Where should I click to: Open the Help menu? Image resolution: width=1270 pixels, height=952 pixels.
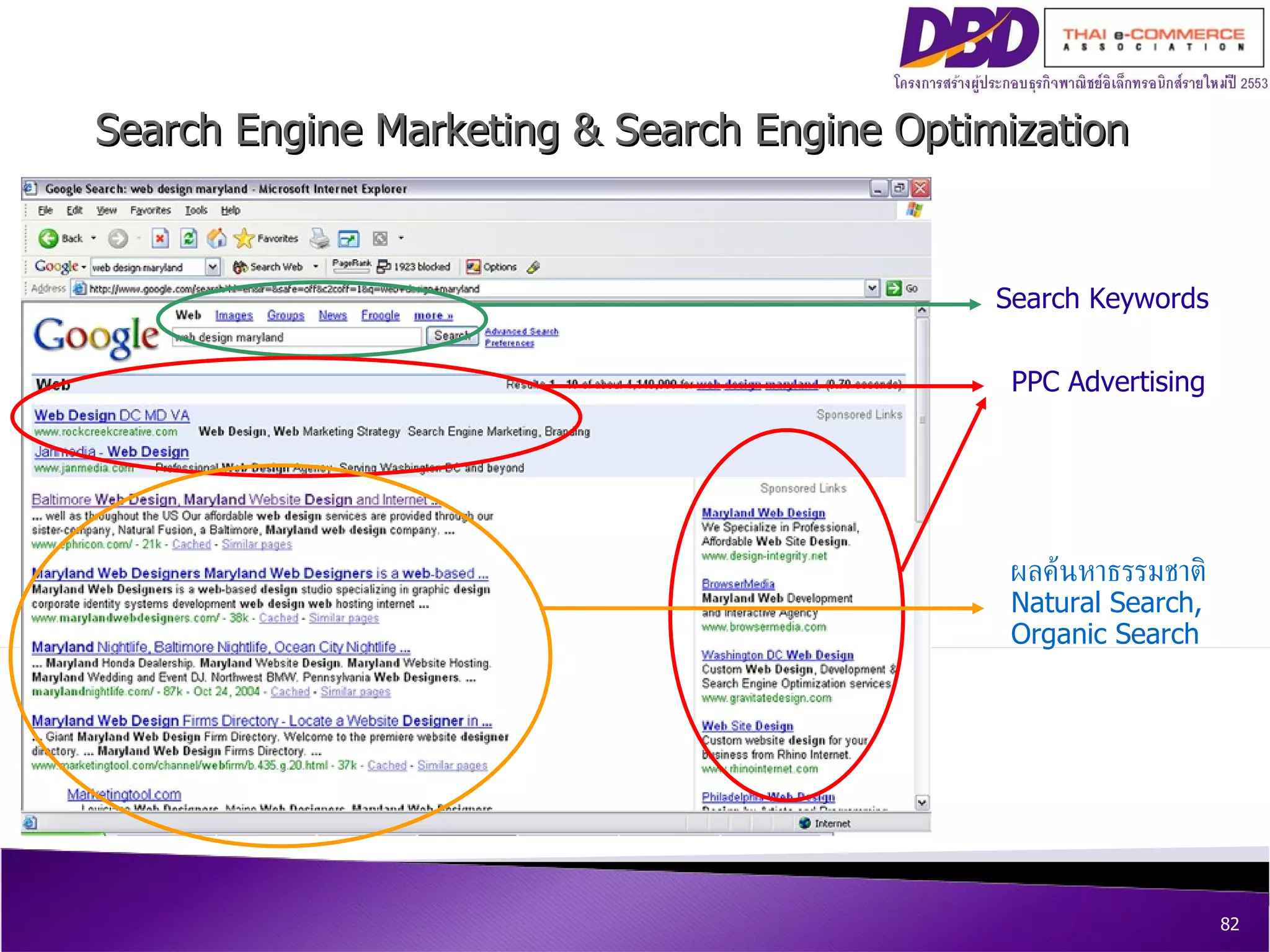[x=230, y=210]
